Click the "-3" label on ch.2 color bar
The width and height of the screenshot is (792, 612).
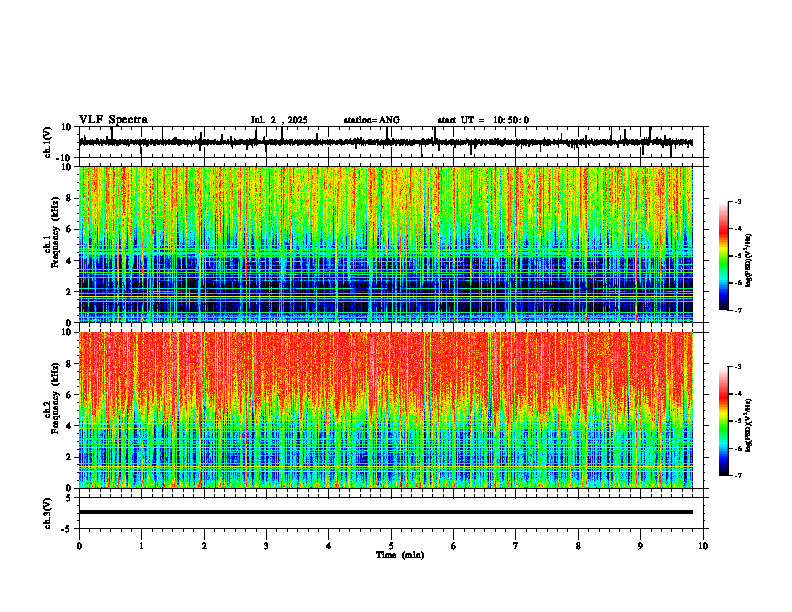point(738,367)
